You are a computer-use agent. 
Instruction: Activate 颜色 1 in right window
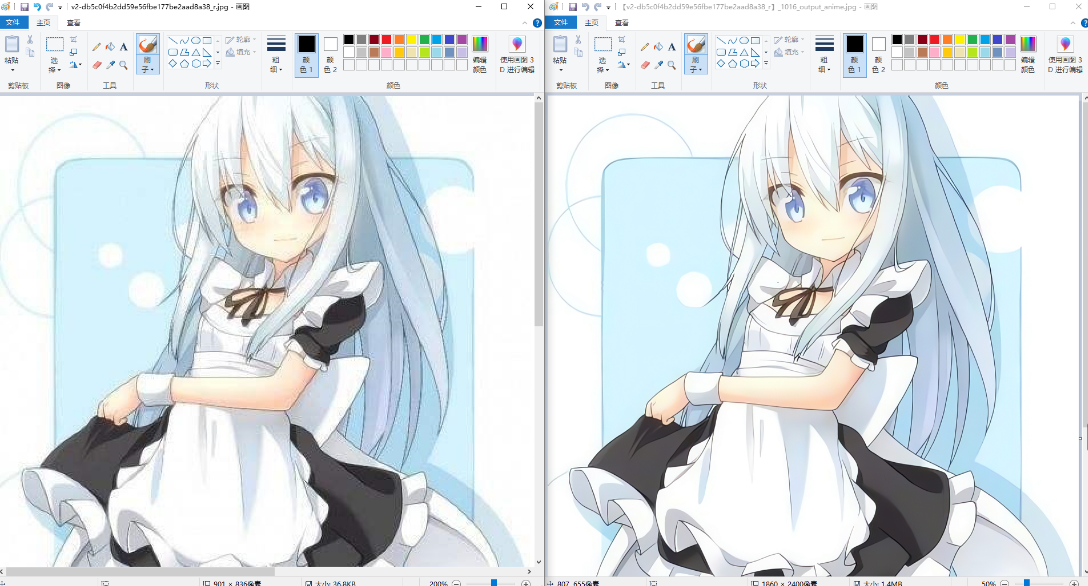(854, 52)
